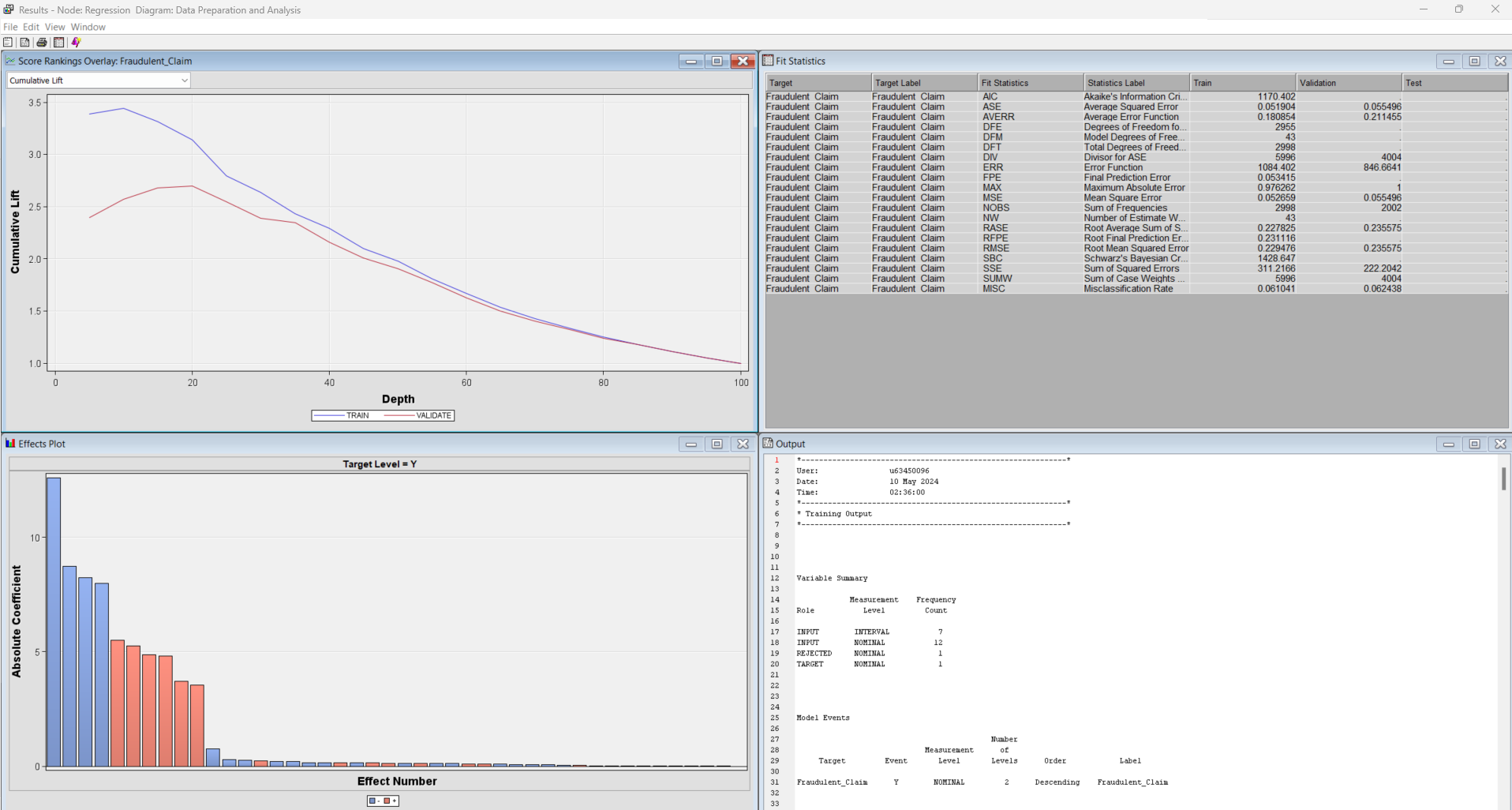Open the Window menu
1512x810 pixels.
[x=88, y=26]
